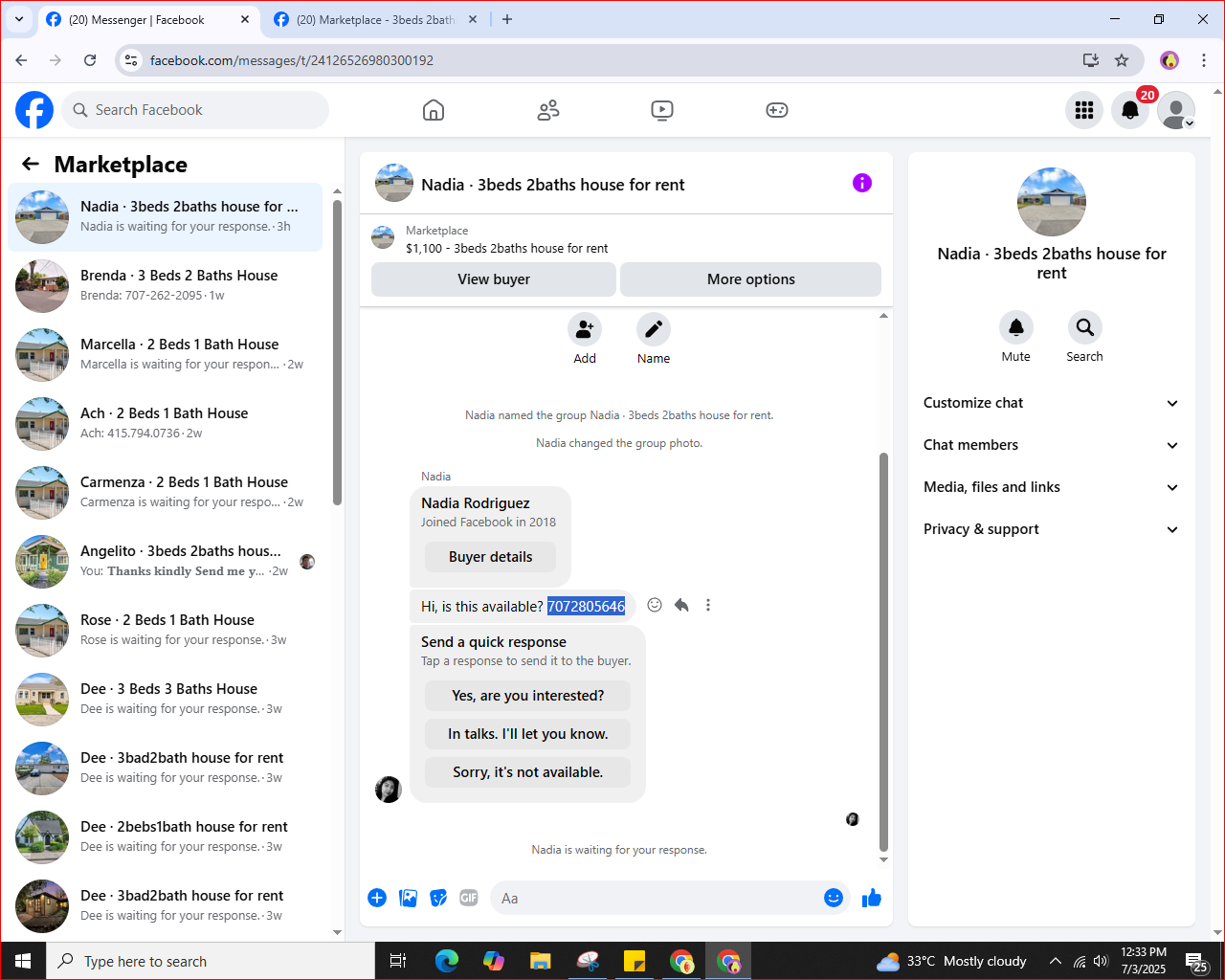This screenshot has height=980, width=1225.
Task: Open Dee 2bebs1bath house for rent chat
Action: click(x=166, y=837)
